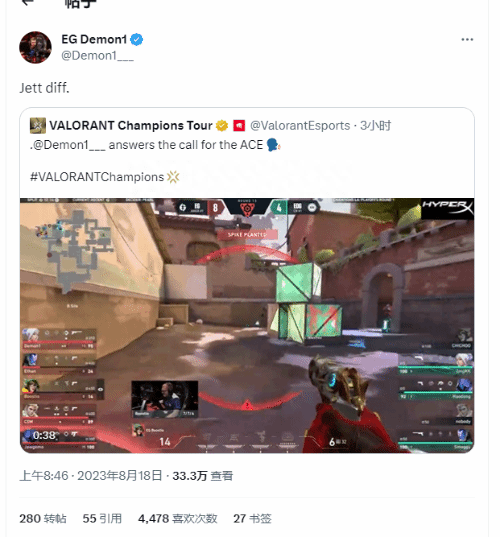Click the 0:38 video duration label
Viewport: 500px width, 537px height.
(45, 436)
